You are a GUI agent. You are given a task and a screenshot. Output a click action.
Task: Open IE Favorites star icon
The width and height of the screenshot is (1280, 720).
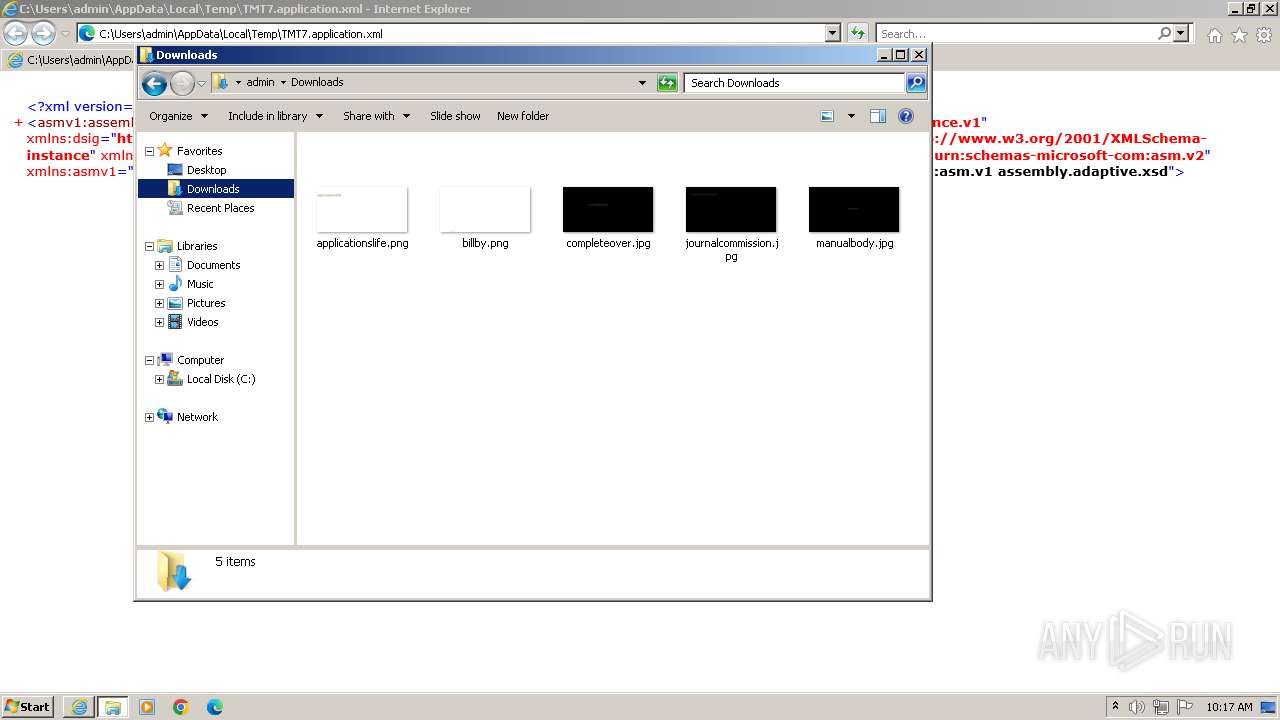1239,35
